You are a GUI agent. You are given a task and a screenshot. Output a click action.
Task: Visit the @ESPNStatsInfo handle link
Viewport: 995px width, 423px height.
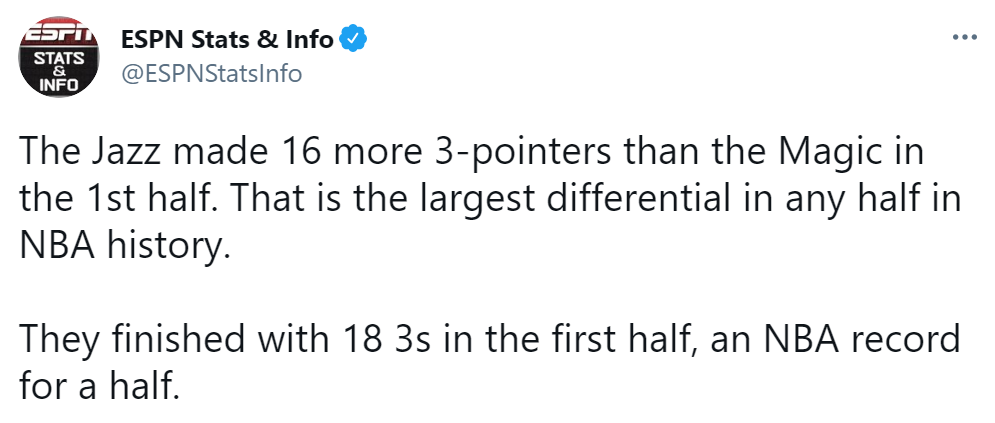211,74
